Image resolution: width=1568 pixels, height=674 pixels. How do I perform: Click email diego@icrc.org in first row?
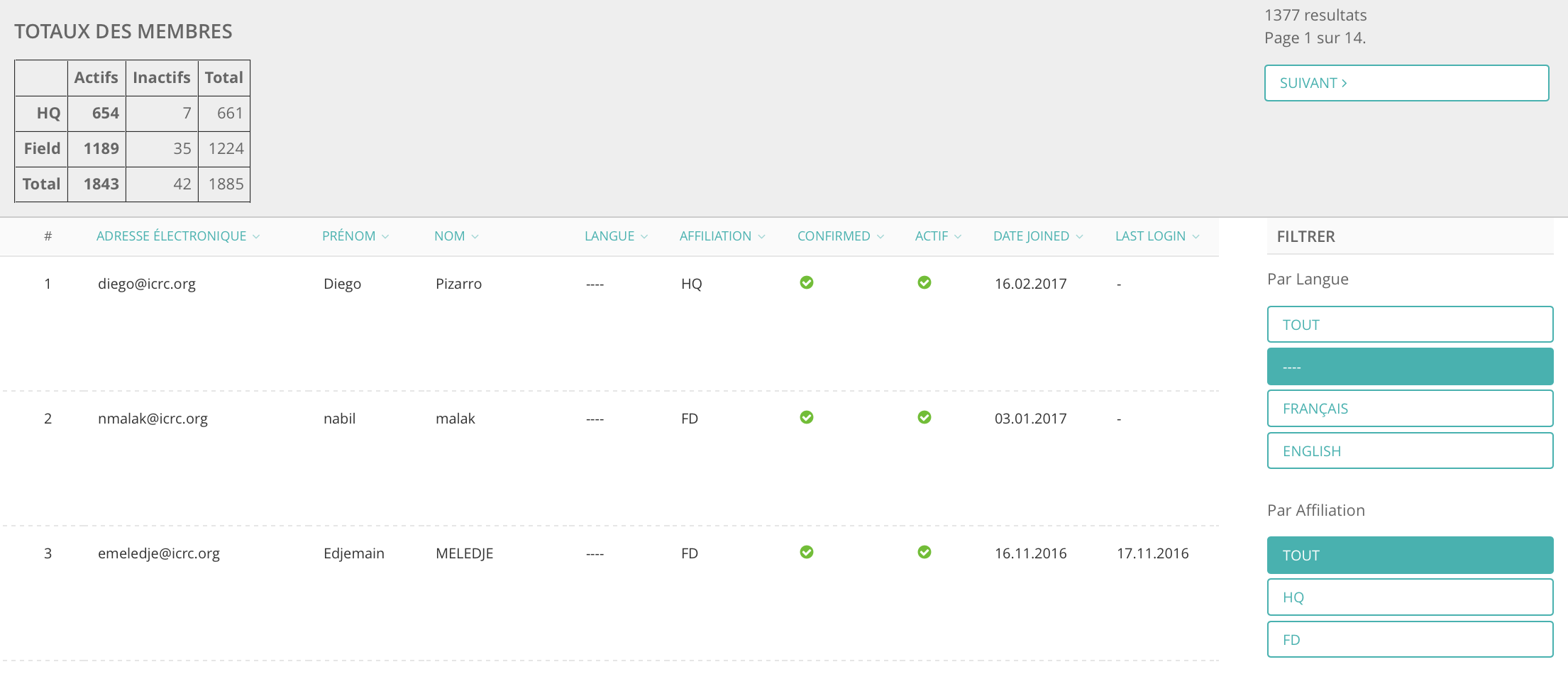point(147,284)
